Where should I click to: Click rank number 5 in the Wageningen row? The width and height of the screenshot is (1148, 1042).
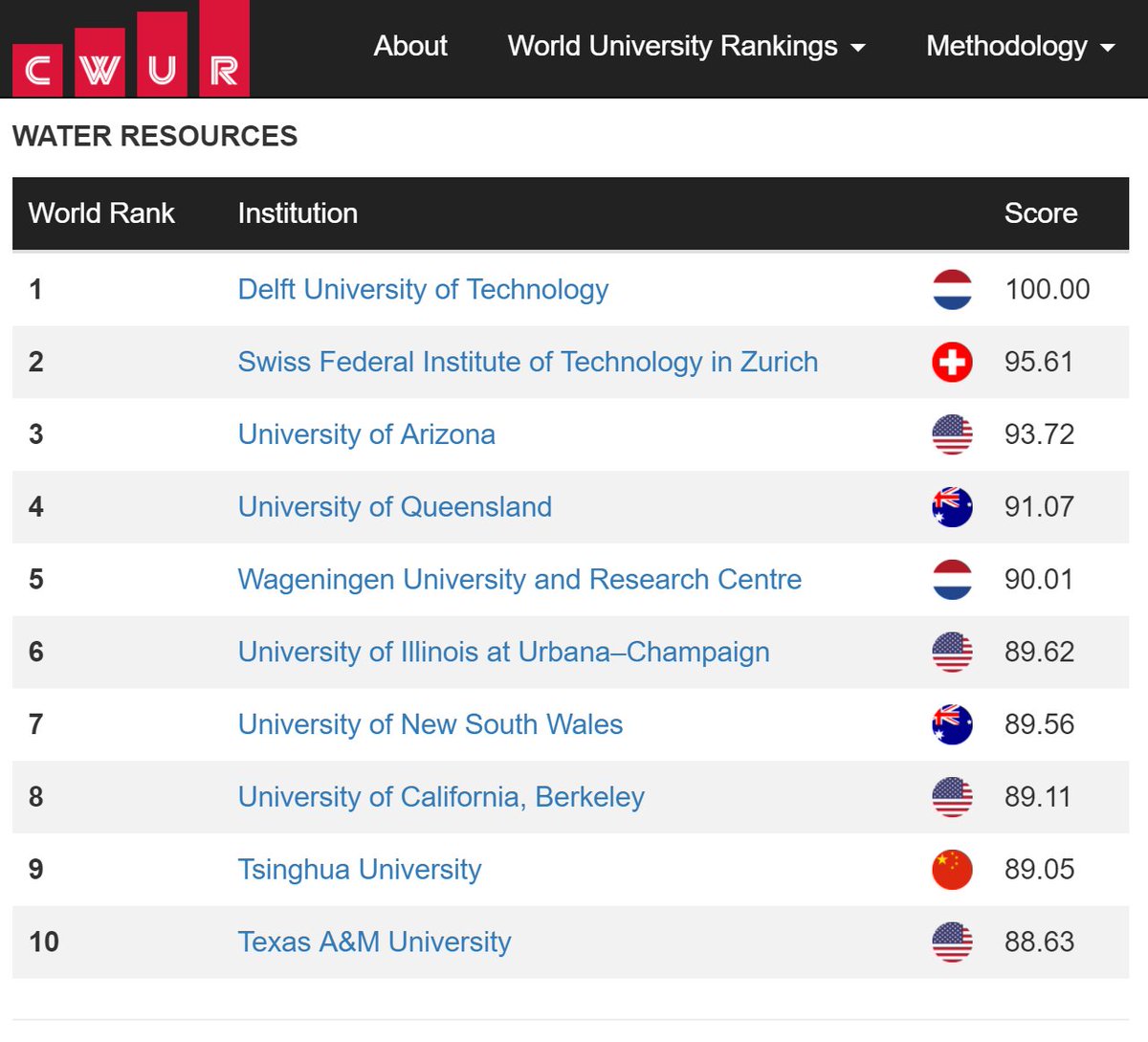(x=36, y=579)
